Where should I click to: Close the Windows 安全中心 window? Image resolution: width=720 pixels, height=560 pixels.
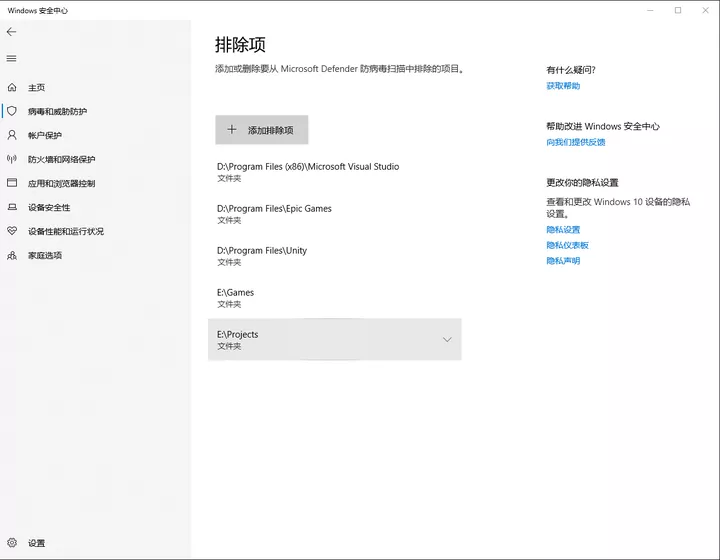[705, 10]
